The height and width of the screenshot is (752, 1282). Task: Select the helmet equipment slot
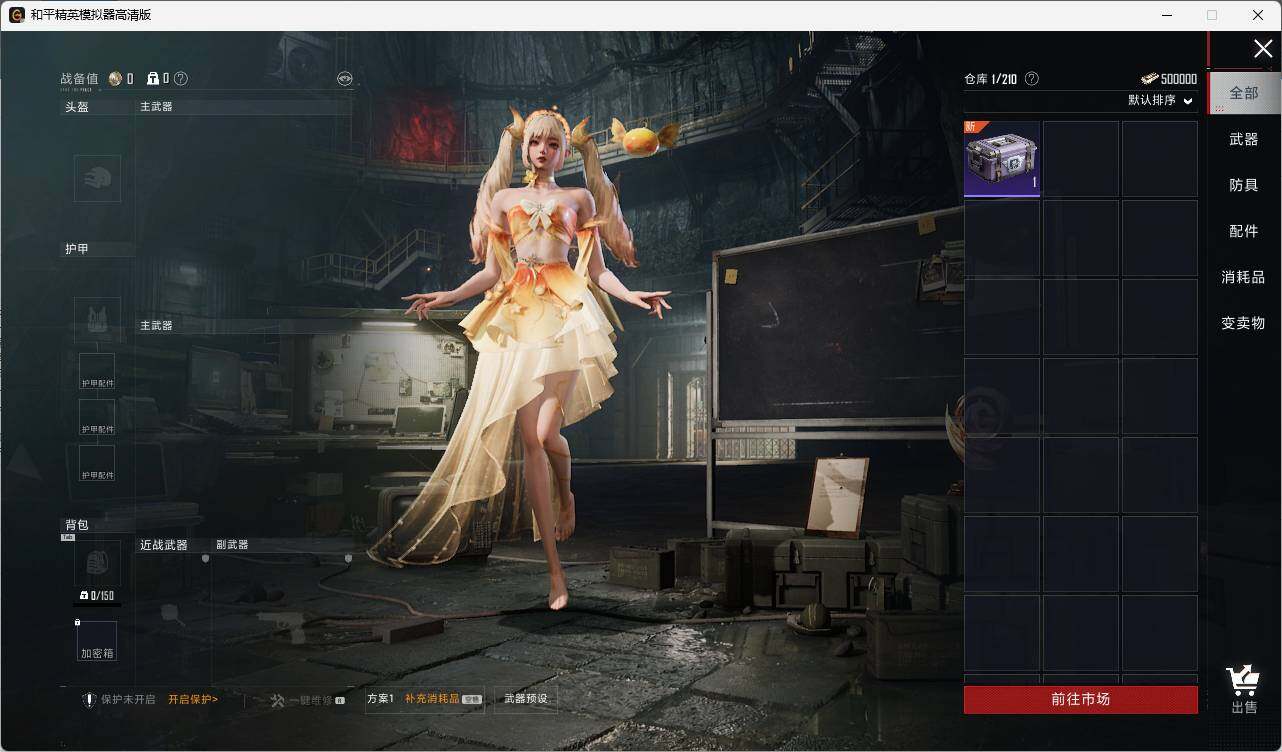[x=97, y=179]
